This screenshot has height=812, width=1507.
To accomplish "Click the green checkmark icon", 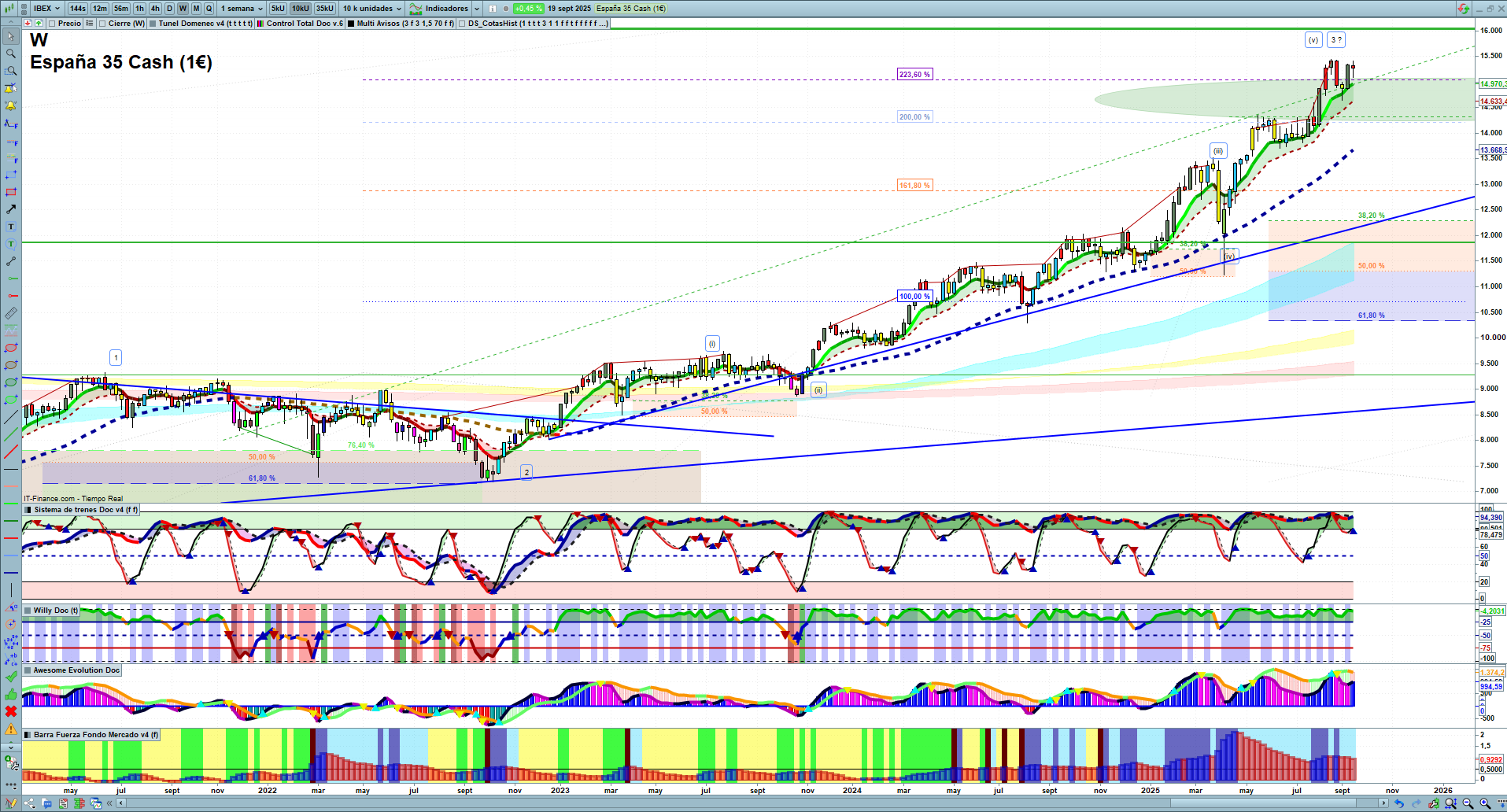I will pos(11,677).
